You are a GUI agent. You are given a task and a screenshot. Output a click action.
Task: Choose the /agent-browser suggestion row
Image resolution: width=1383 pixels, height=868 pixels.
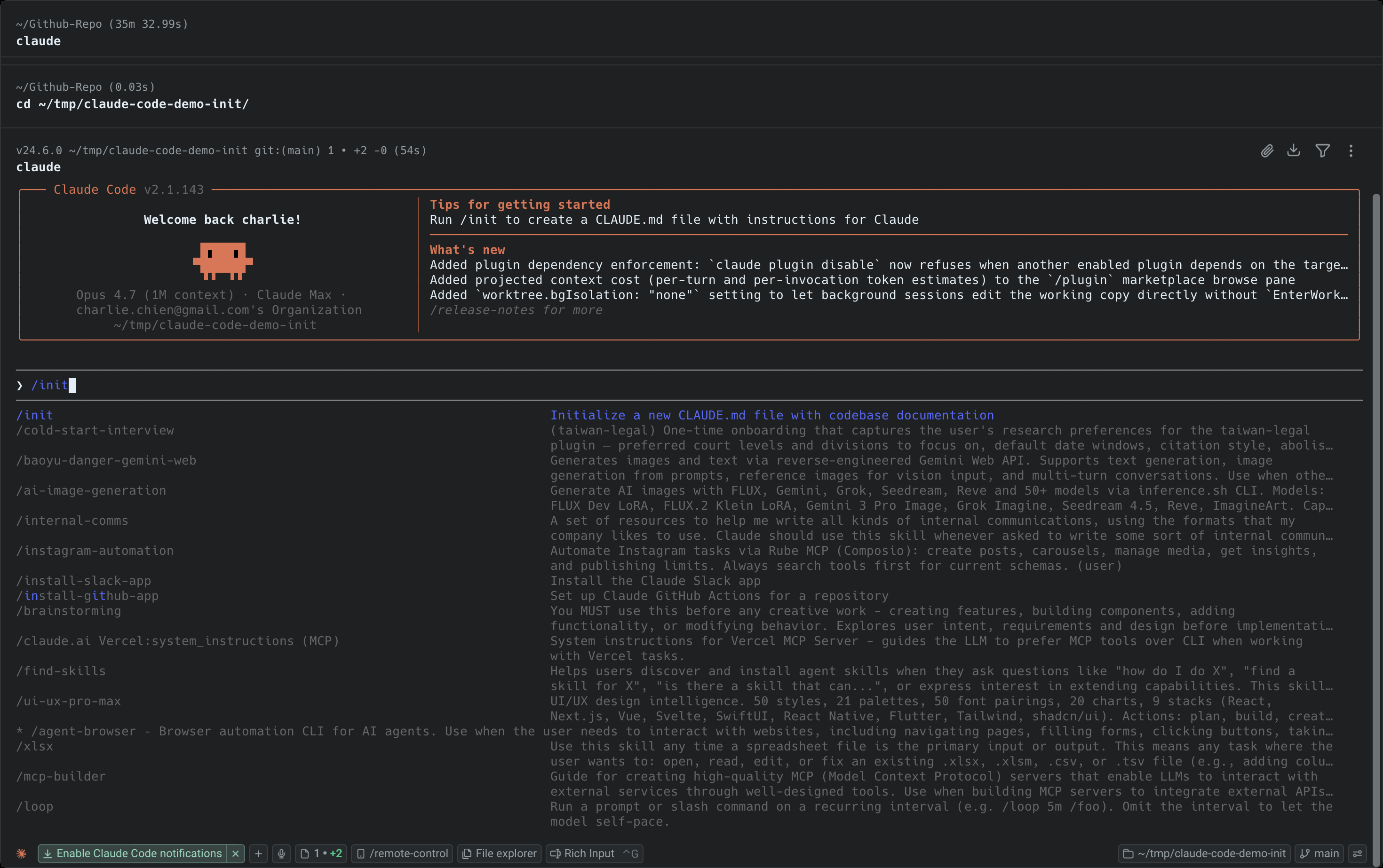tap(675, 731)
